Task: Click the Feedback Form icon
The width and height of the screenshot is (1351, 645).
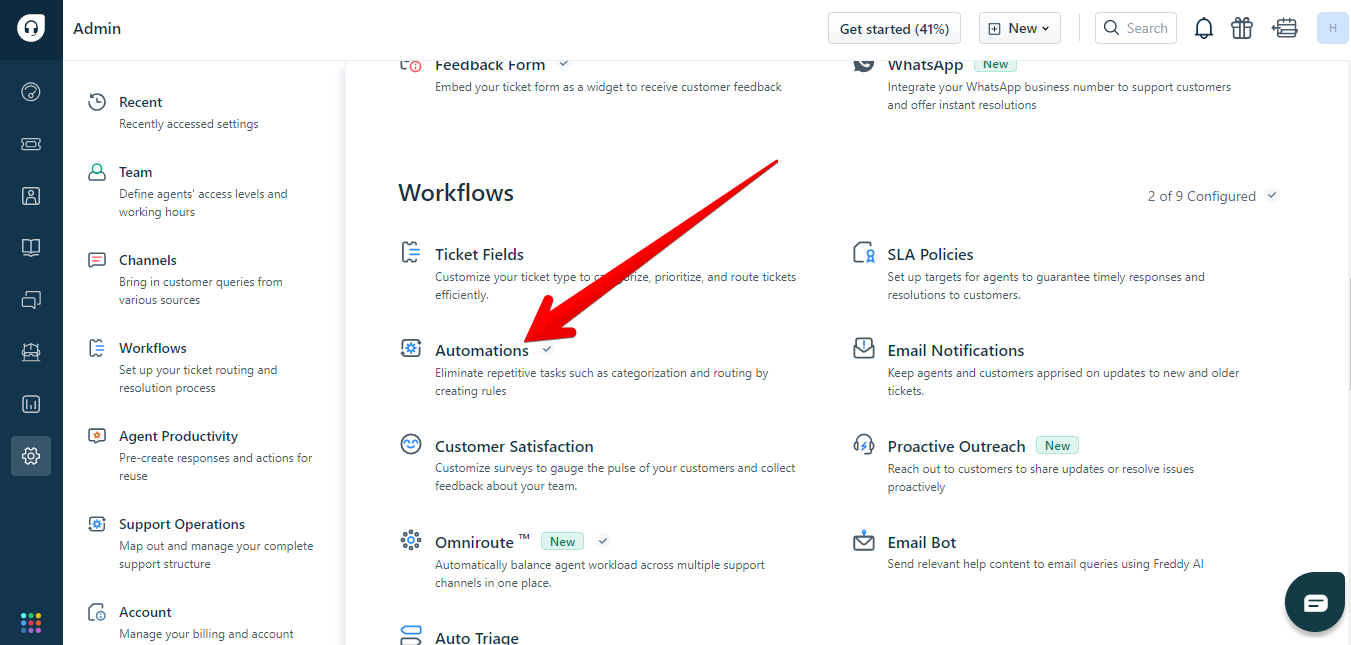Action: pyautogui.click(x=410, y=64)
